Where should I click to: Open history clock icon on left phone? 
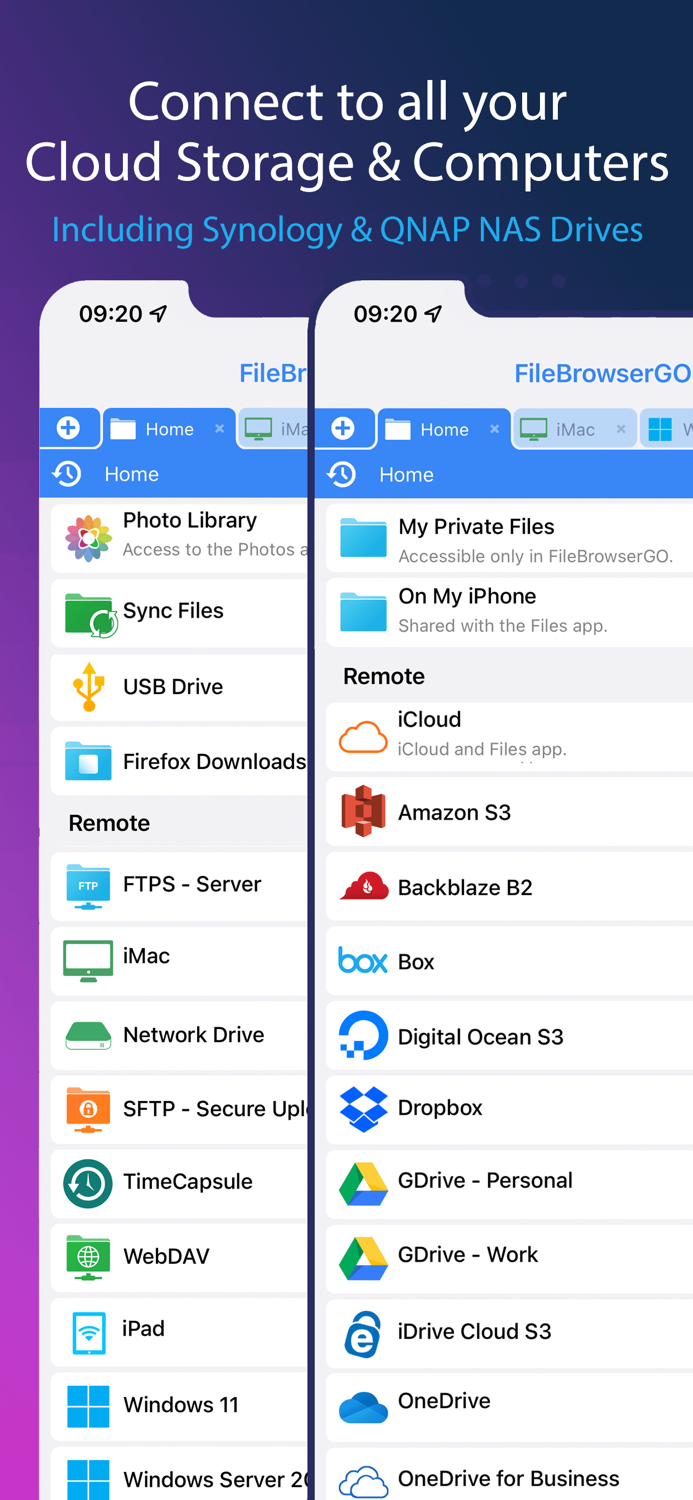67,474
